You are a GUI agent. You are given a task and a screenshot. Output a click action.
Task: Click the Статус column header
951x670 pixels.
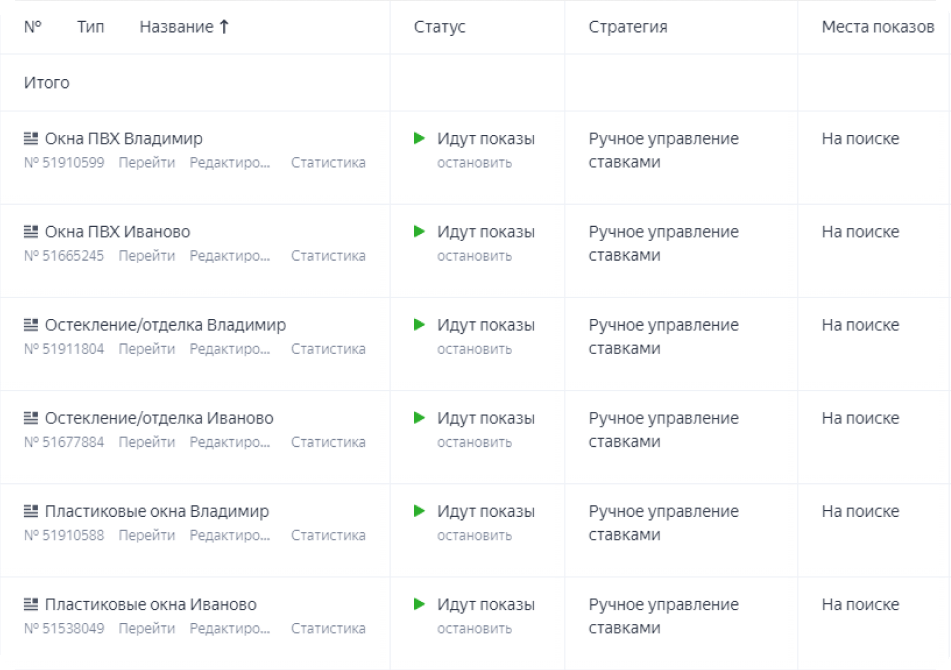pos(439,27)
